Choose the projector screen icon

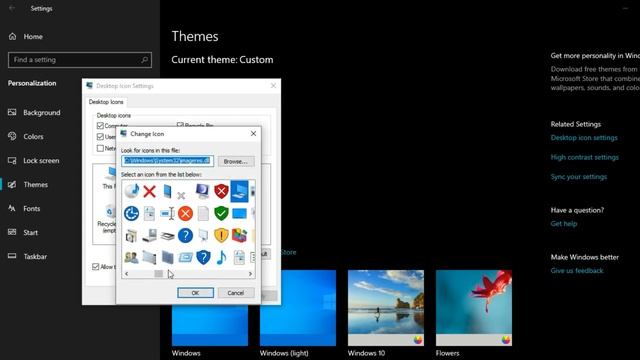[203, 236]
